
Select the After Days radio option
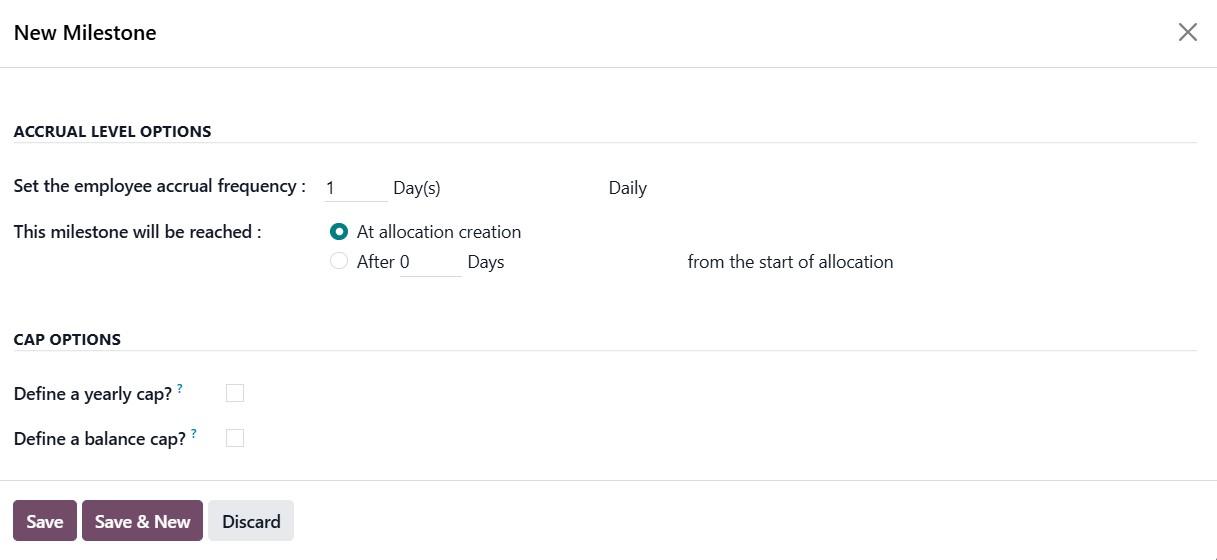point(339,262)
